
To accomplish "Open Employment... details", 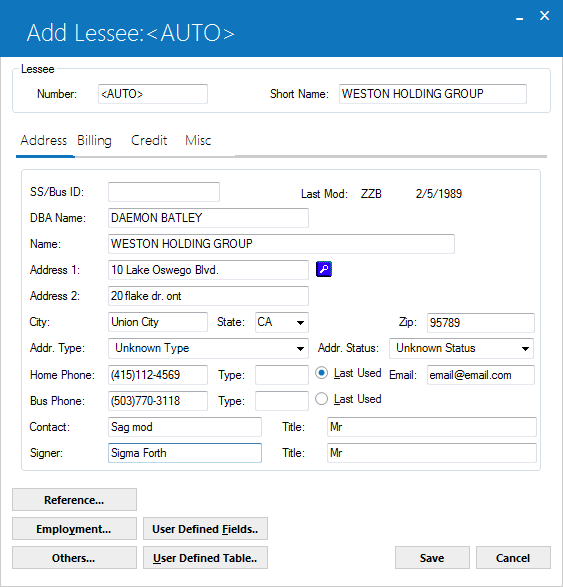I will tap(74, 529).
